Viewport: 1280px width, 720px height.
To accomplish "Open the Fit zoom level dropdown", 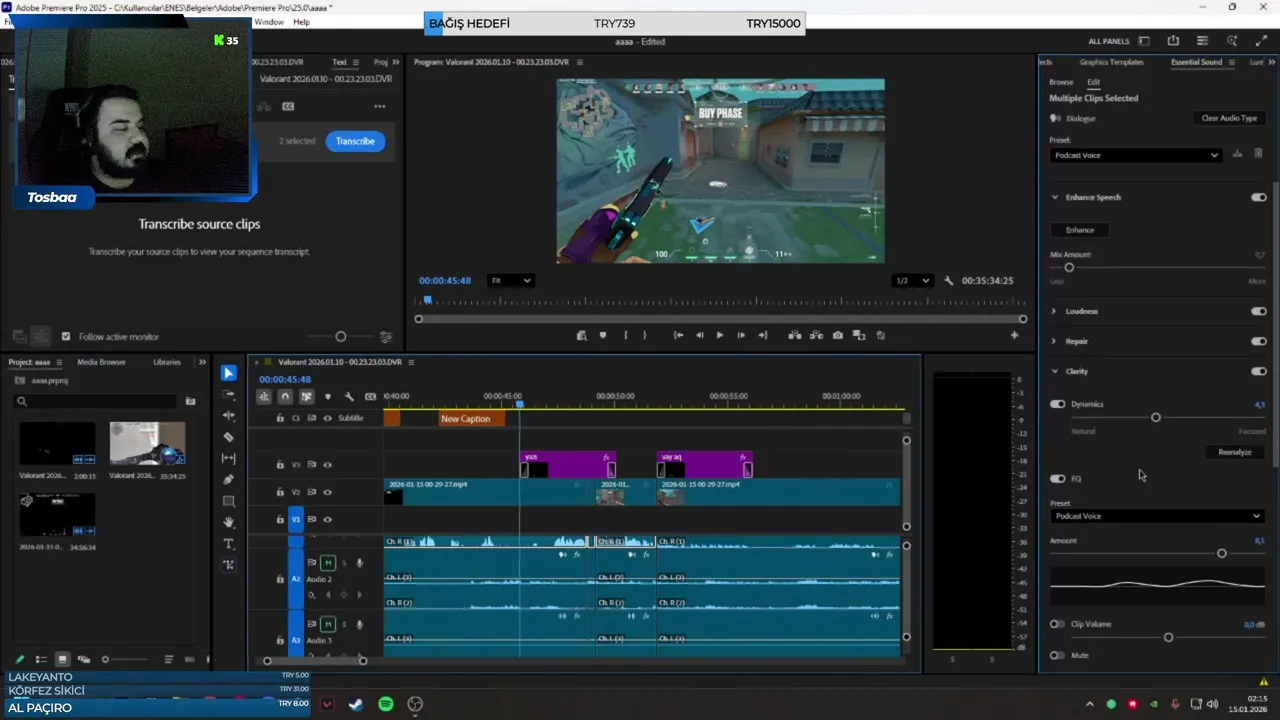I will point(511,281).
